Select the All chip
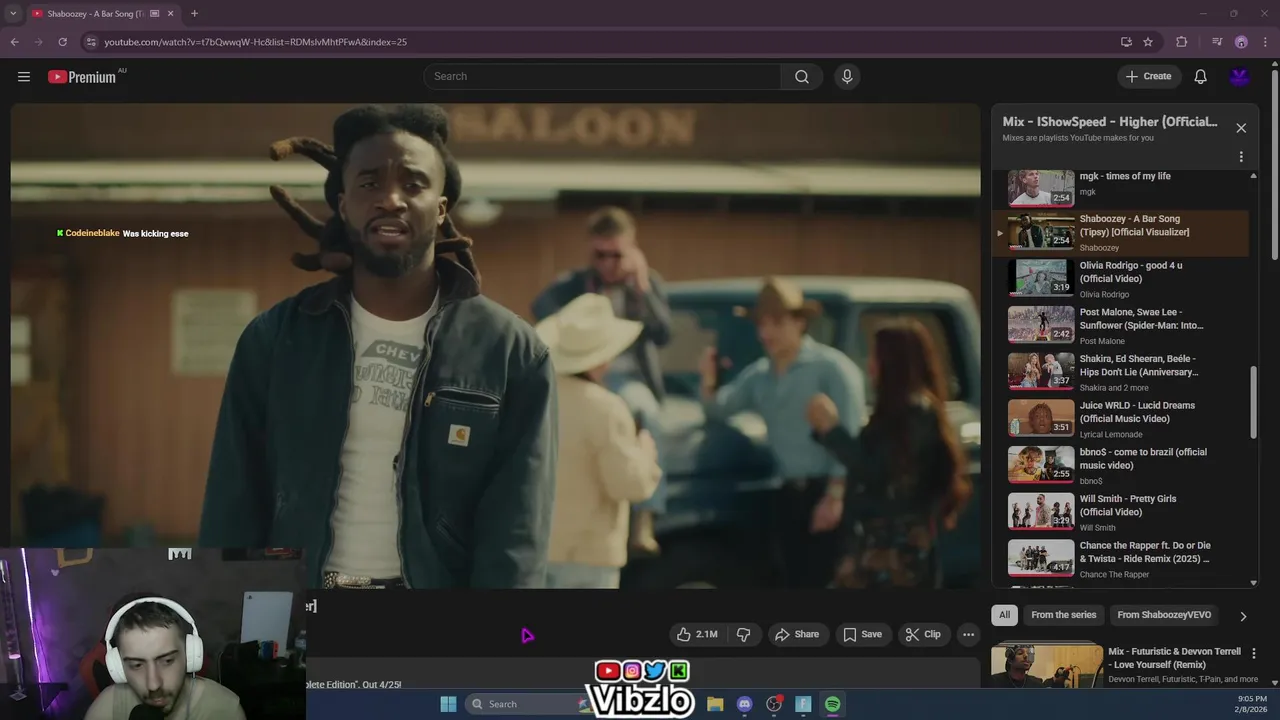This screenshot has width=1280, height=720. [1004, 615]
